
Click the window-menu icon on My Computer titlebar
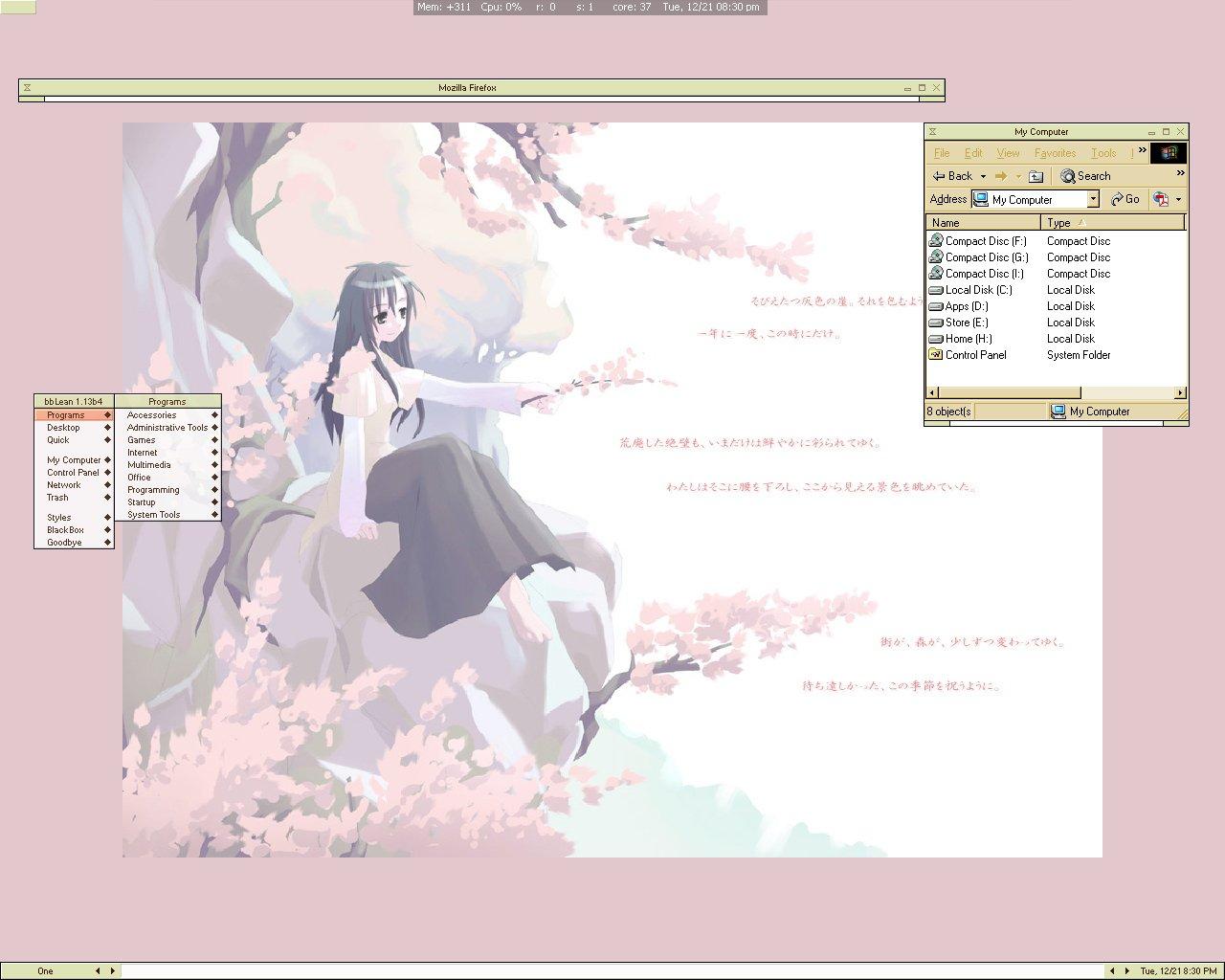932,132
